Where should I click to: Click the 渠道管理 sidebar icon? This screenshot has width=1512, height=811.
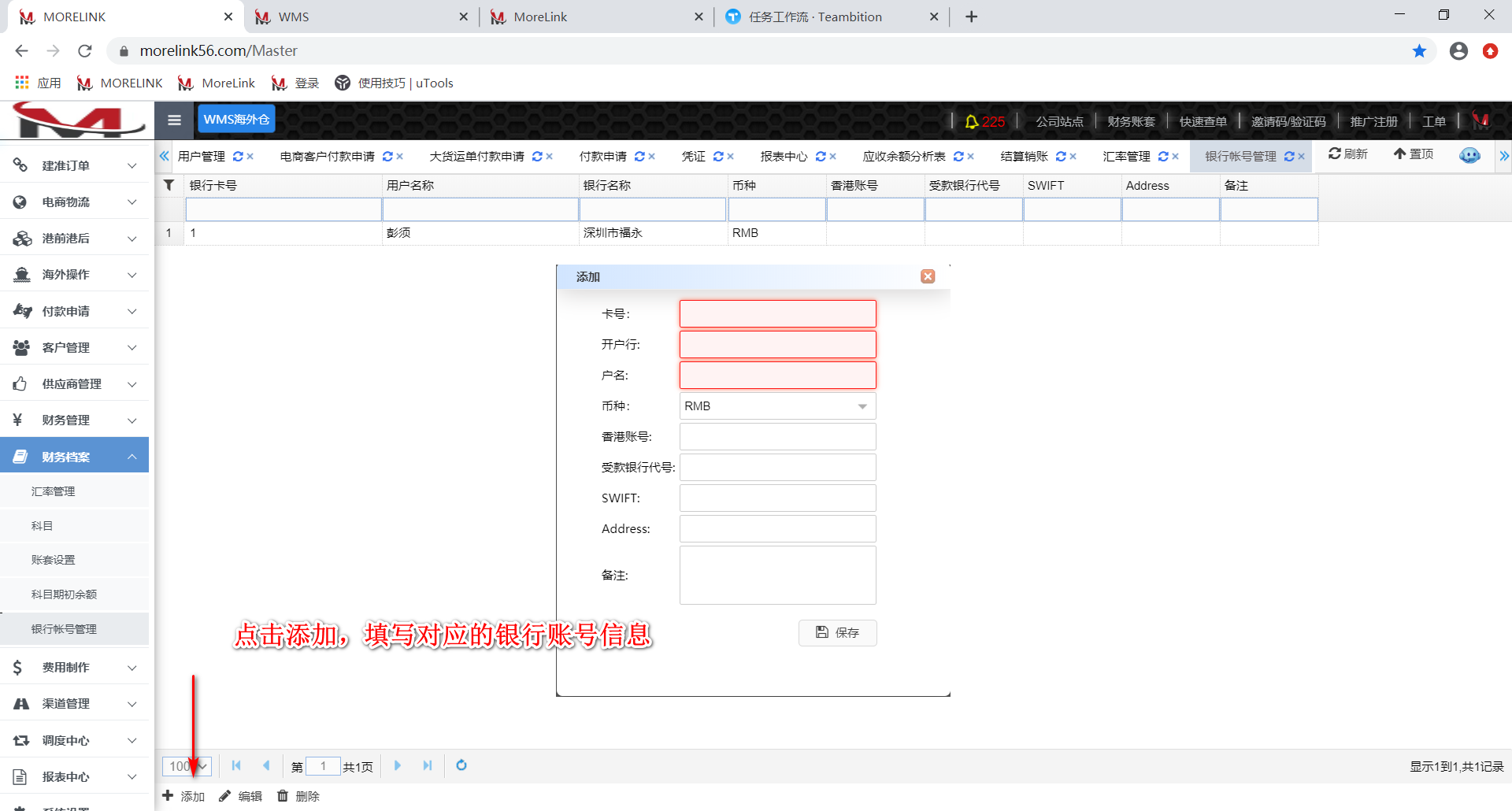click(21, 703)
